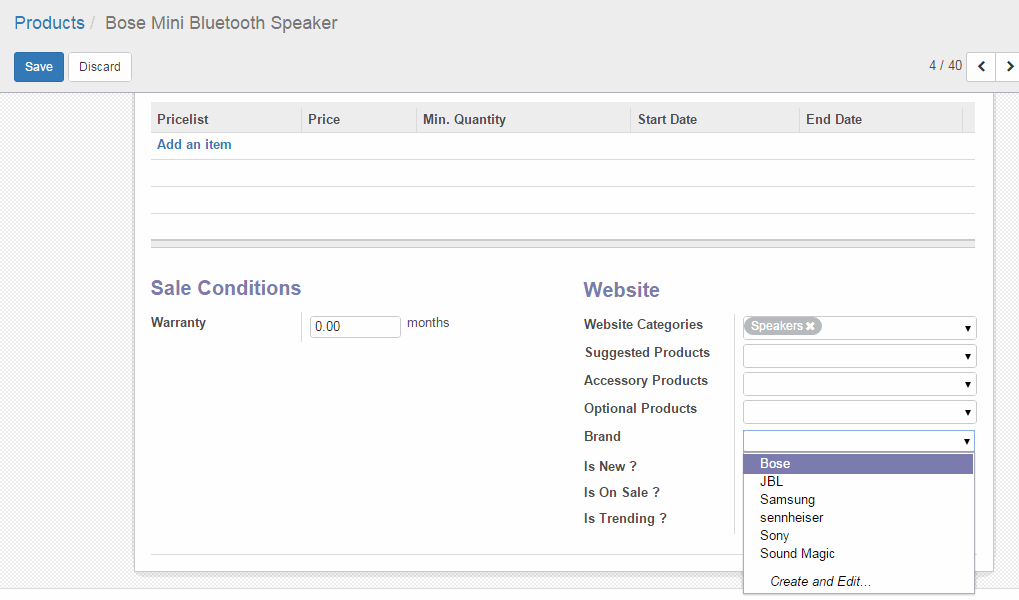Click the Pricelist column header
The image size is (1019, 600).
tap(226, 120)
